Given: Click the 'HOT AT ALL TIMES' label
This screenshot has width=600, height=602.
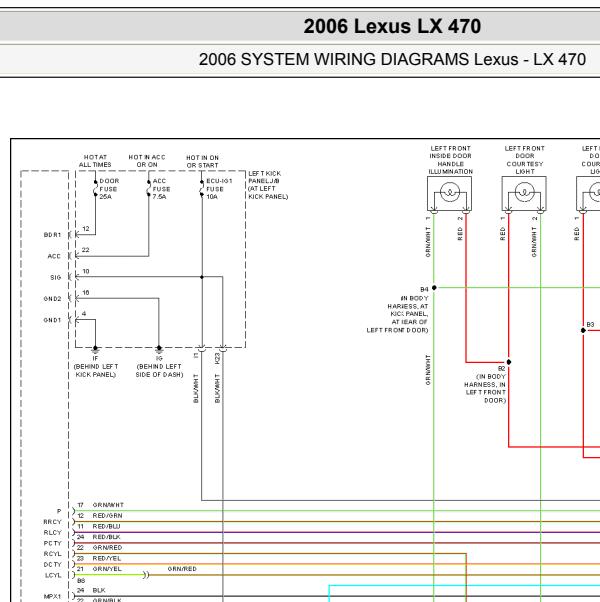Looking at the screenshot, I should coord(95,161).
